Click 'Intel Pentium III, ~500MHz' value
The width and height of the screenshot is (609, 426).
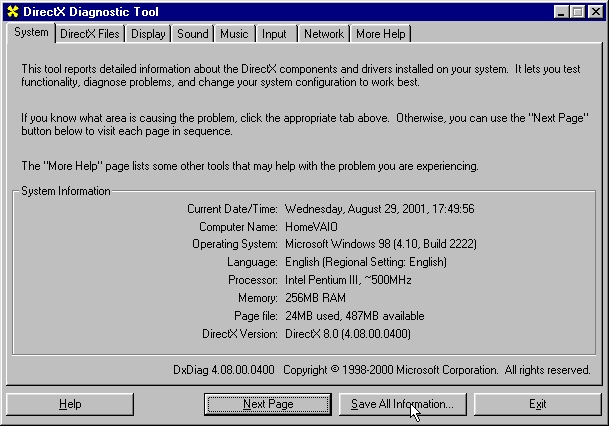coord(348,280)
